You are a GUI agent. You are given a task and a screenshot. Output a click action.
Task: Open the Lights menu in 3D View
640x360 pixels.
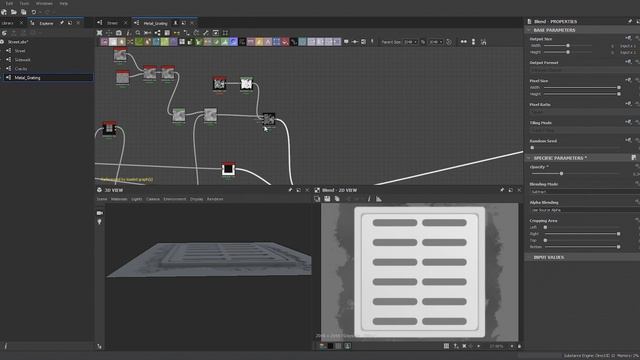pos(137,199)
